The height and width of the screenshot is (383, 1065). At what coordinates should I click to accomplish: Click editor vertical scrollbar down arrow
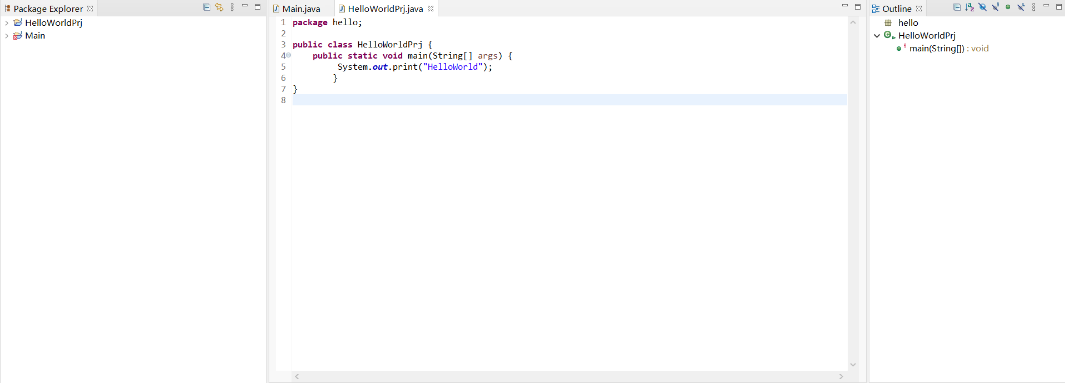point(853,365)
